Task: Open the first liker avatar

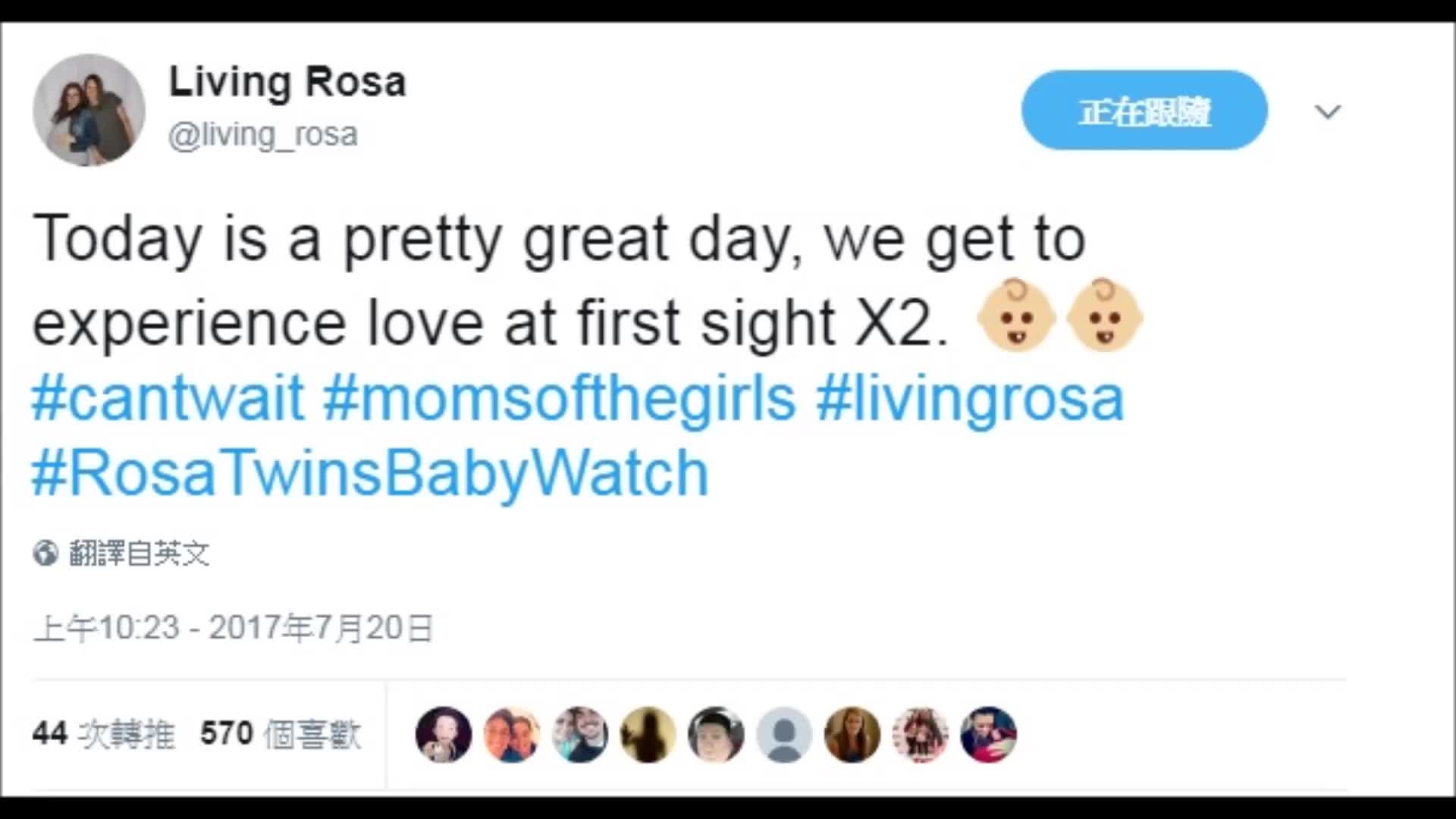Action: pyautogui.click(x=444, y=734)
